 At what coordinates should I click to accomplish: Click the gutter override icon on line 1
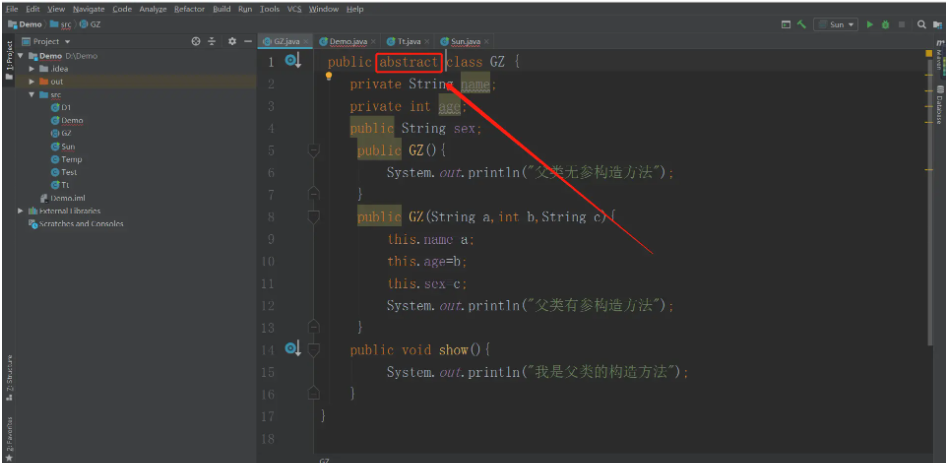(293, 61)
